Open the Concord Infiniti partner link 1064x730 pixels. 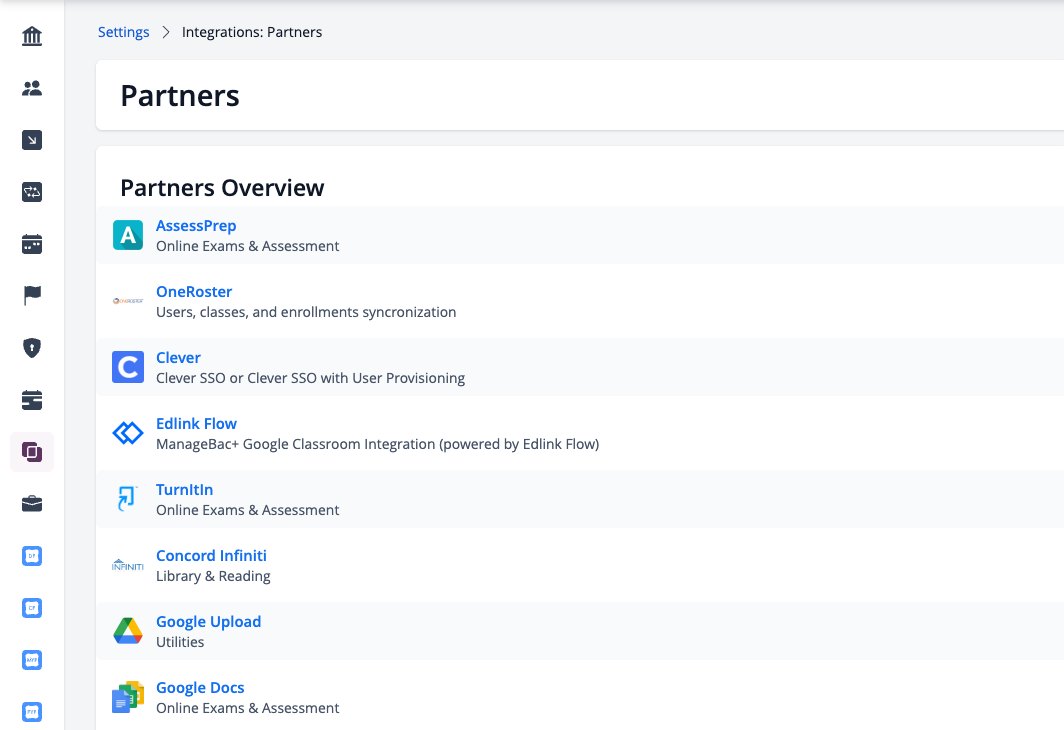click(x=211, y=555)
